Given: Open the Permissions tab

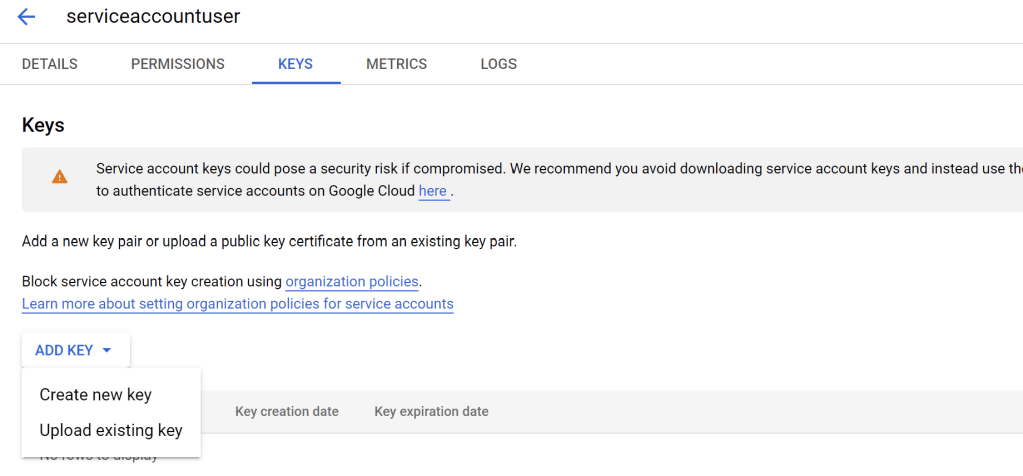Looking at the screenshot, I should (178, 64).
